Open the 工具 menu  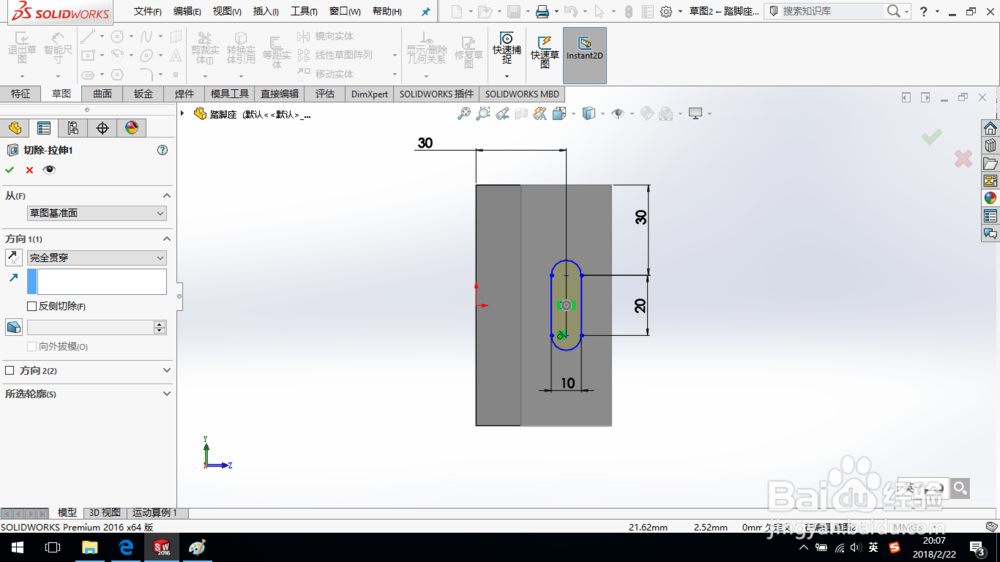(x=304, y=11)
